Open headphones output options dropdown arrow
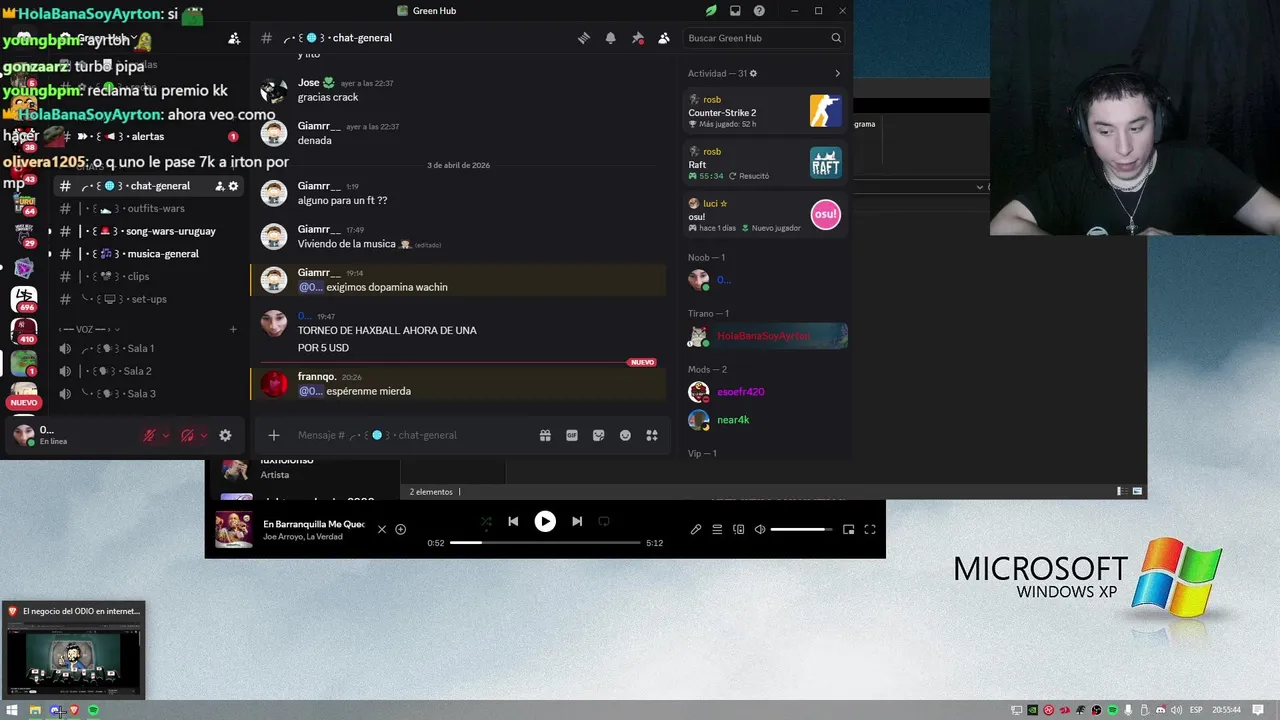The image size is (1280, 720). 204,435
